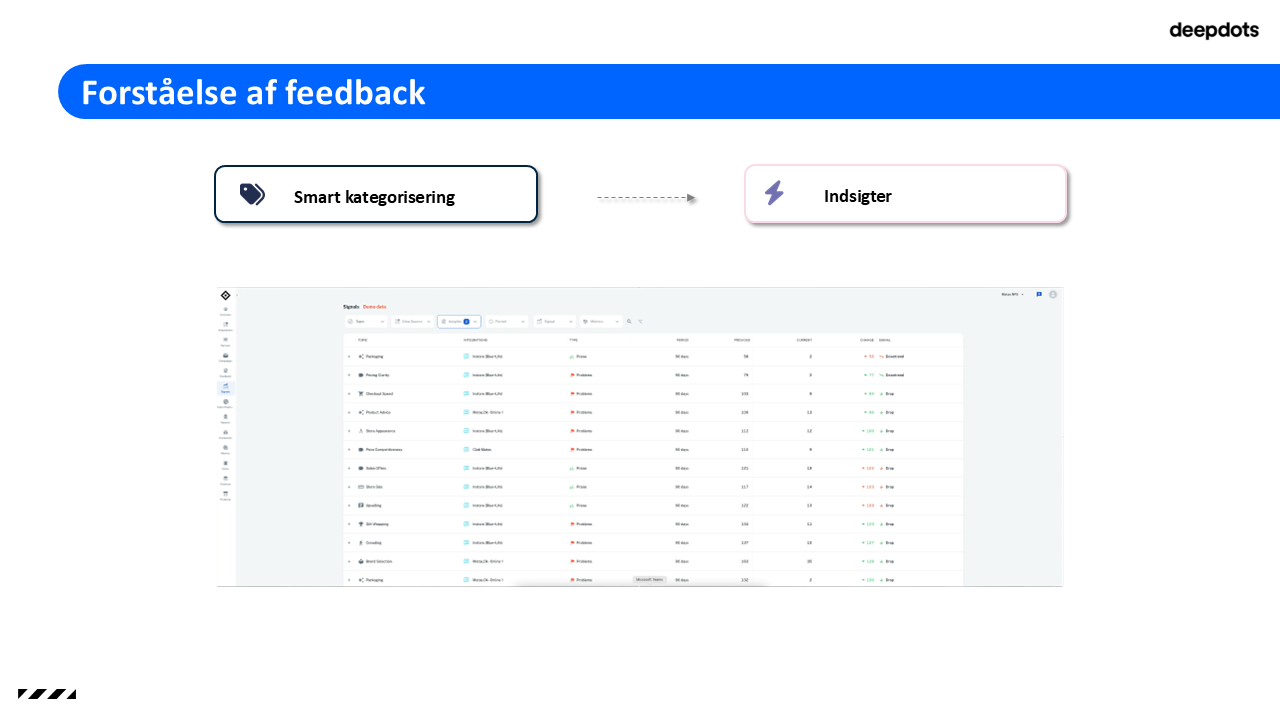Click the tag icon beside Smart kategorisering
Screen dimensions: 1280x720
pyautogui.click(x=252, y=194)
